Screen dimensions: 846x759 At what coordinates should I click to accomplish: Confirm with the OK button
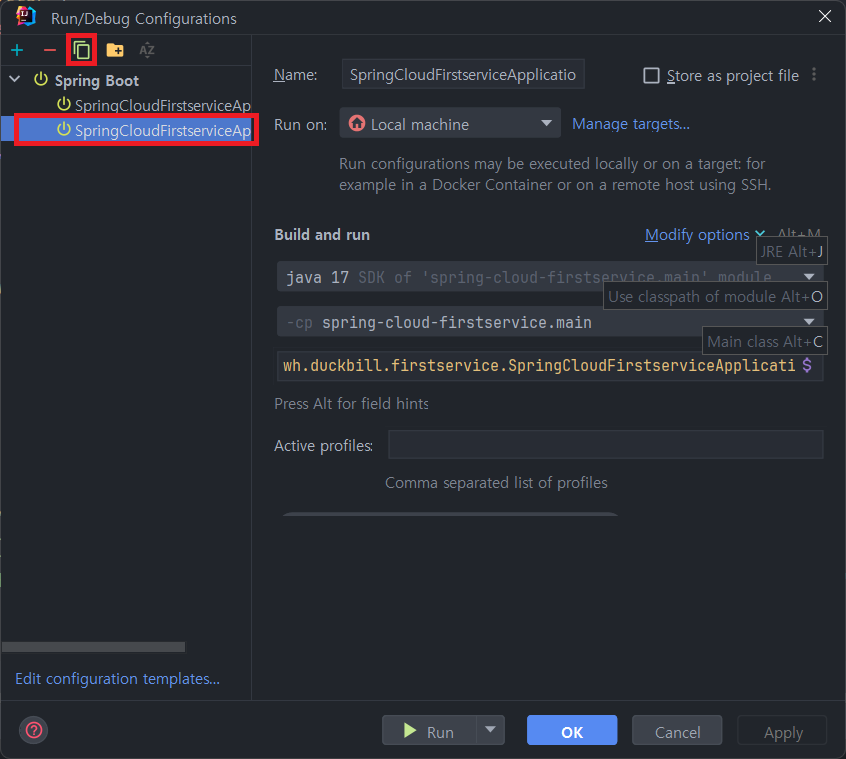coord(572,731)
